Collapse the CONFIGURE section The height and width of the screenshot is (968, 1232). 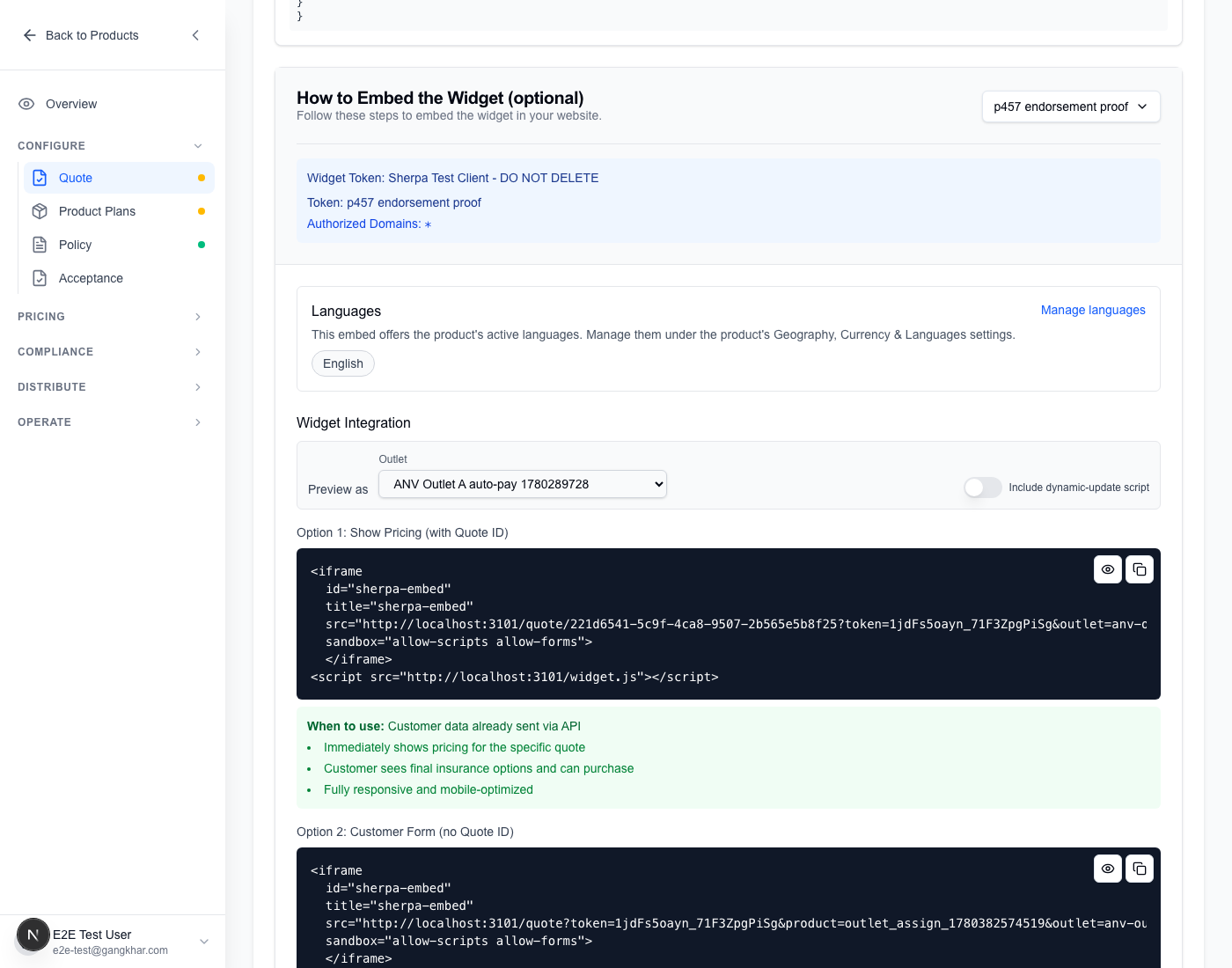(x=198, y=146)
